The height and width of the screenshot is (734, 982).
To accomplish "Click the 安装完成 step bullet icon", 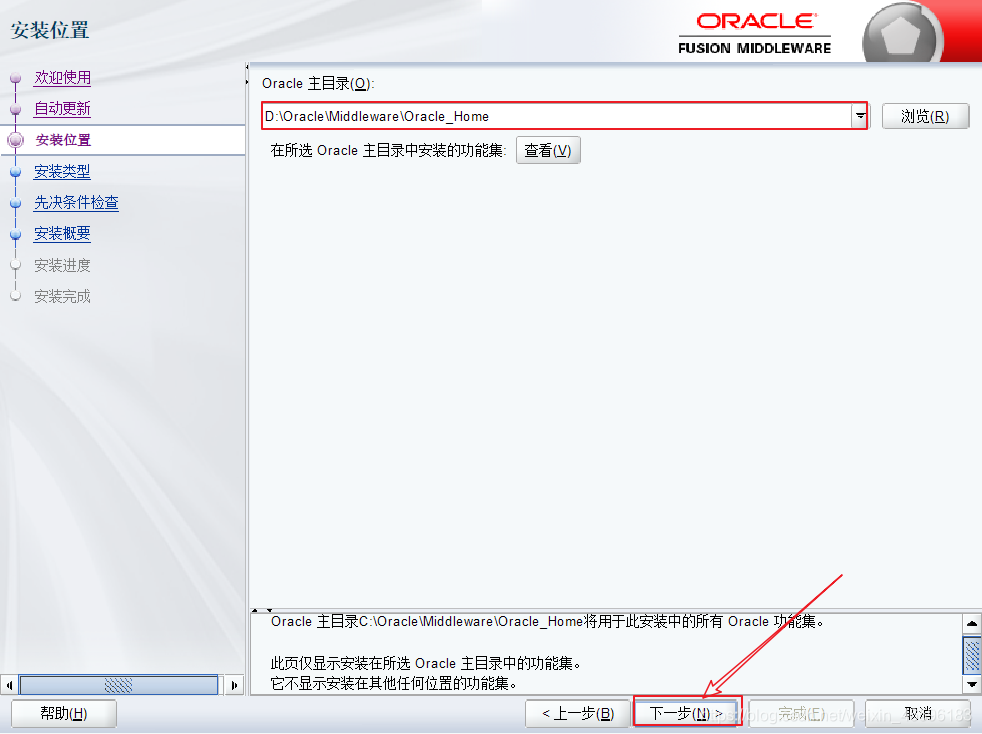I will coord(16,296).
